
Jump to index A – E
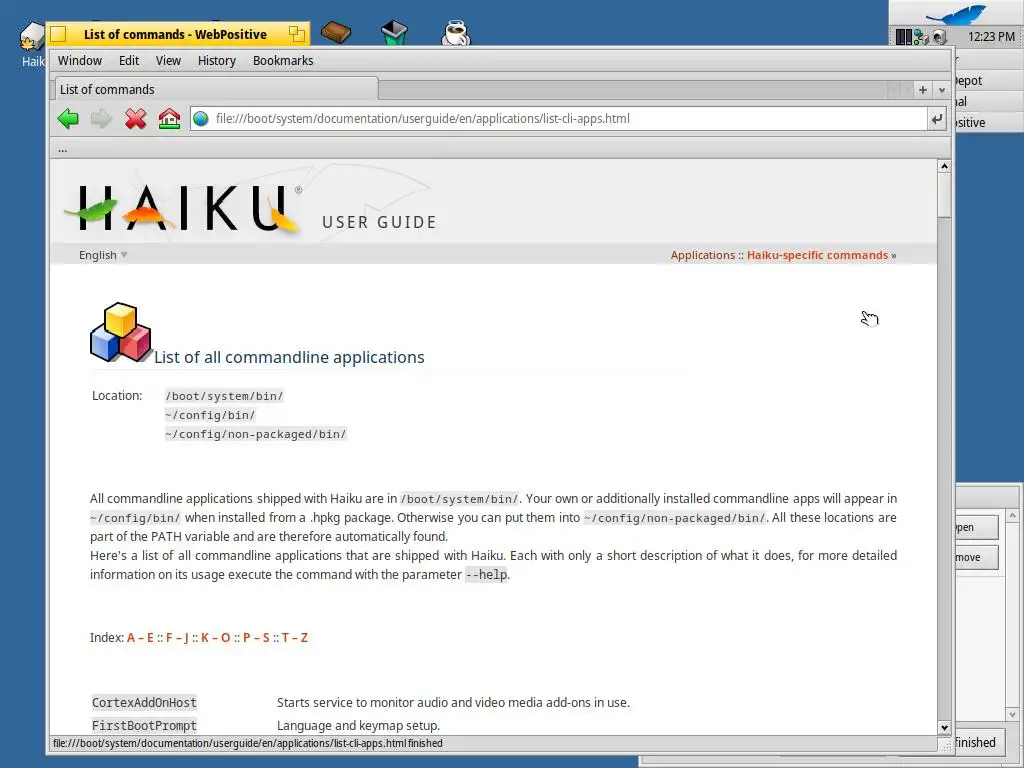[x=140, y=638]
